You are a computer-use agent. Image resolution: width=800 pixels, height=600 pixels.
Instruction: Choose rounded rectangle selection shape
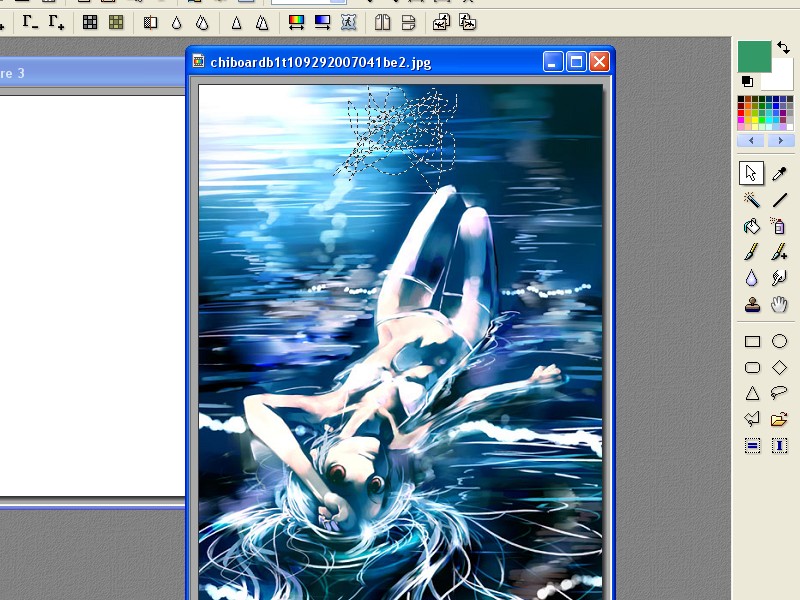click(x=752, y=367)
